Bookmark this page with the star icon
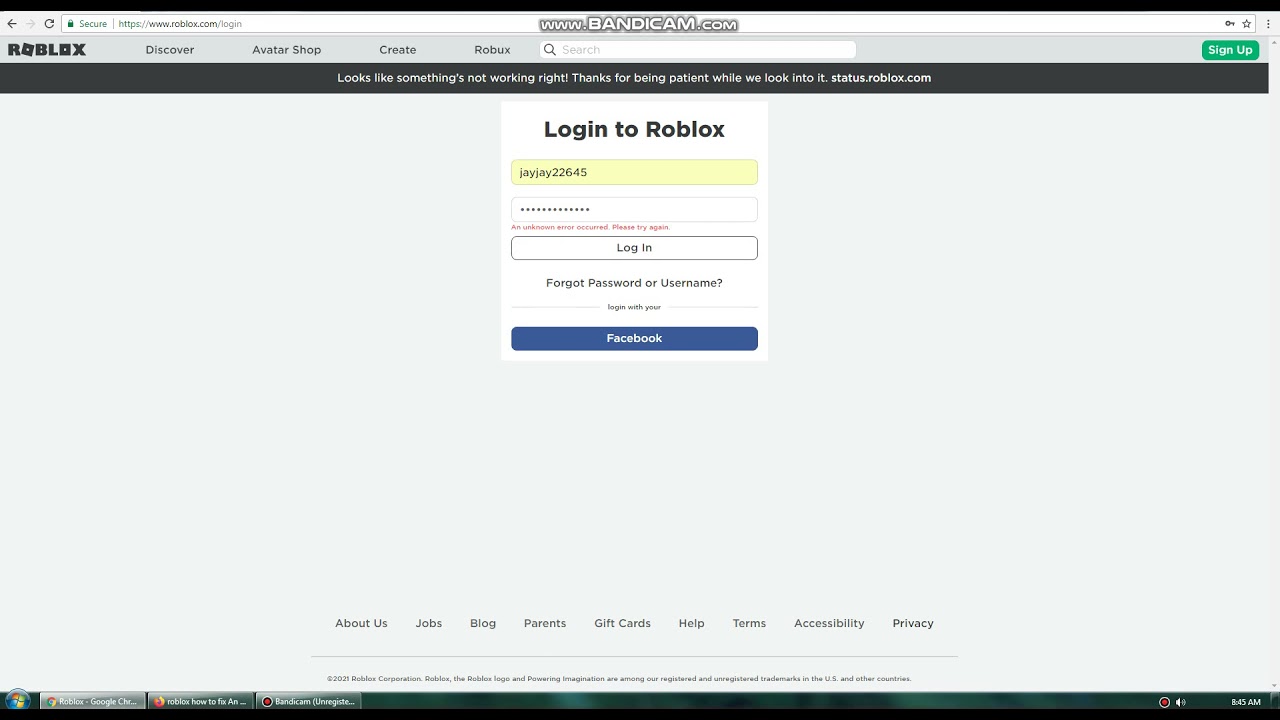 click(1246, 23)
